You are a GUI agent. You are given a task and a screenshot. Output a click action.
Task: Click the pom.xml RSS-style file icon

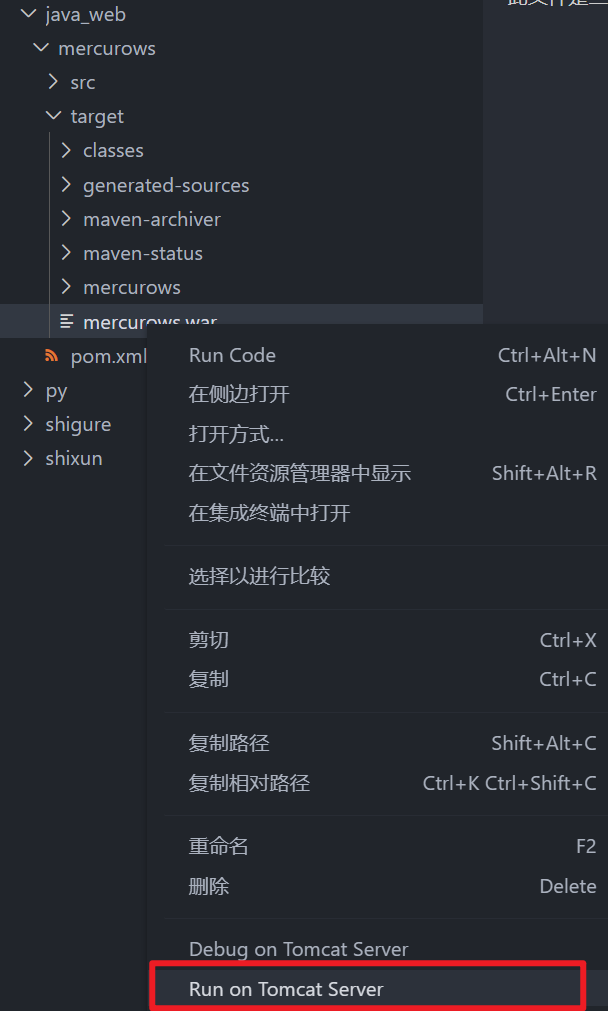52,356
